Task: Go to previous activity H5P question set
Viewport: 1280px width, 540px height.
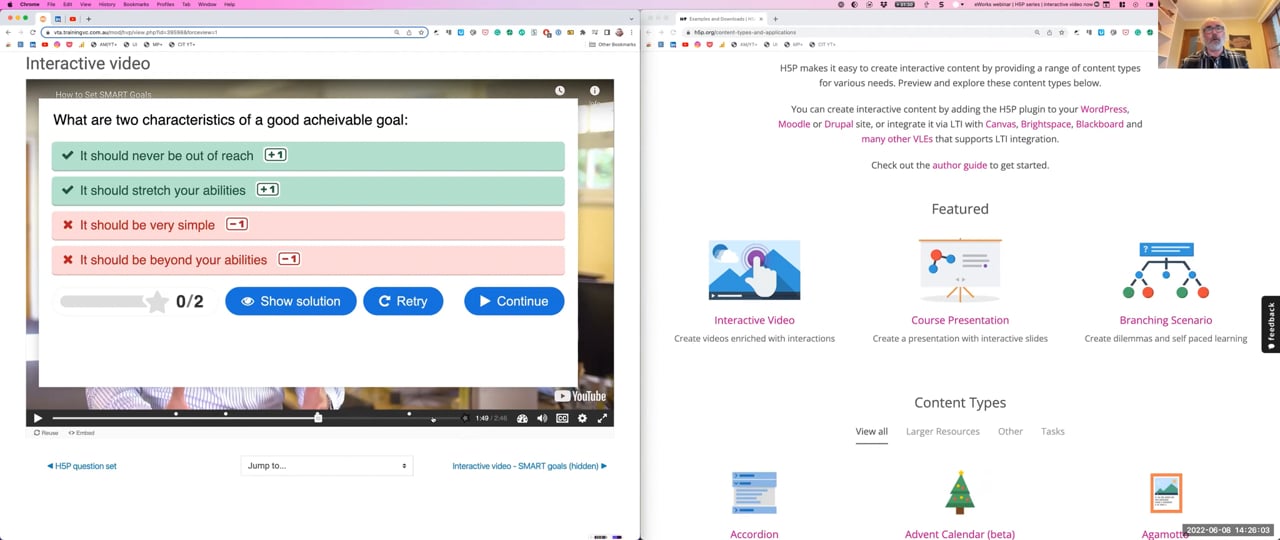Action: (82, 466)
